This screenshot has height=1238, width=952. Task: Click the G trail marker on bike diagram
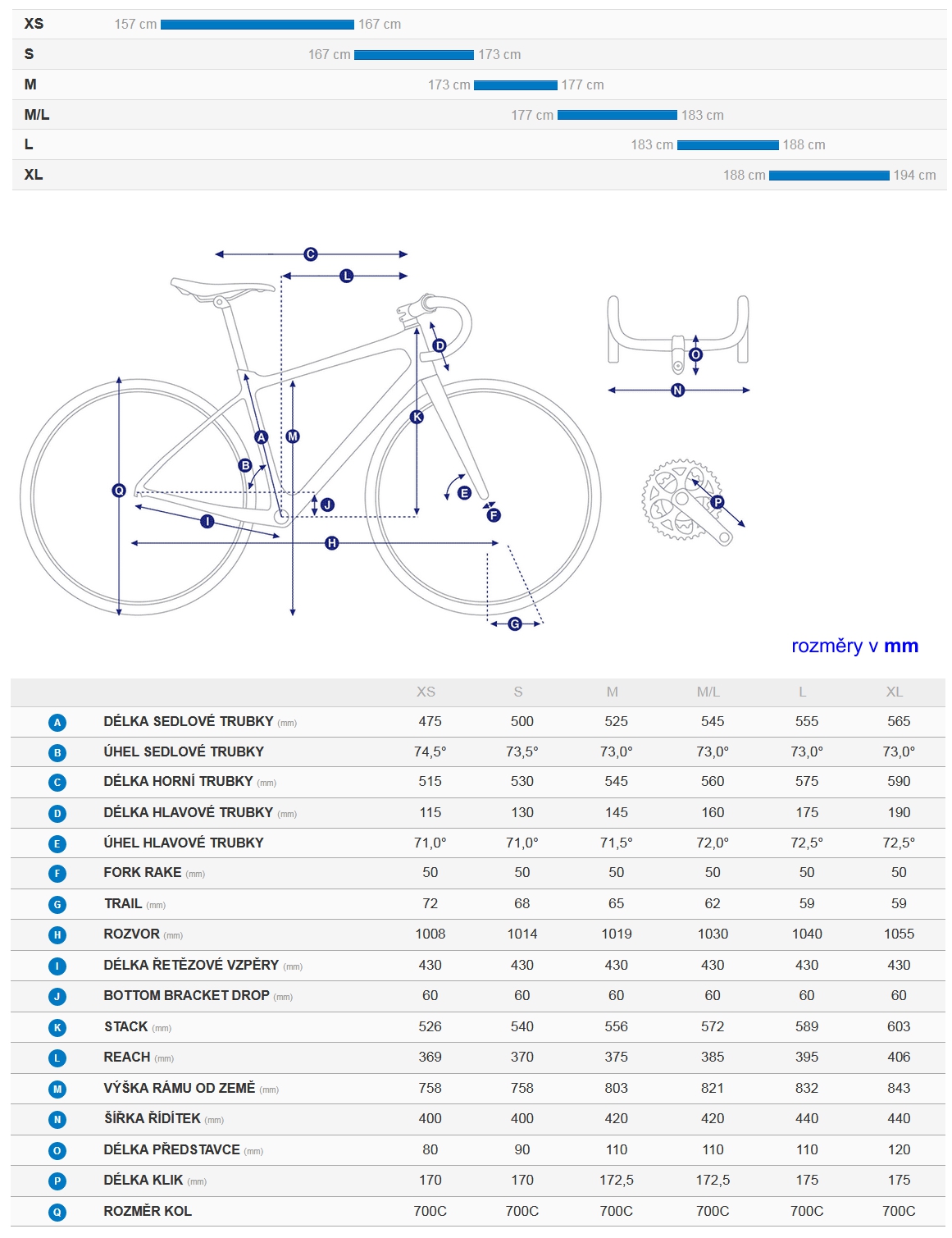(515, 624)
